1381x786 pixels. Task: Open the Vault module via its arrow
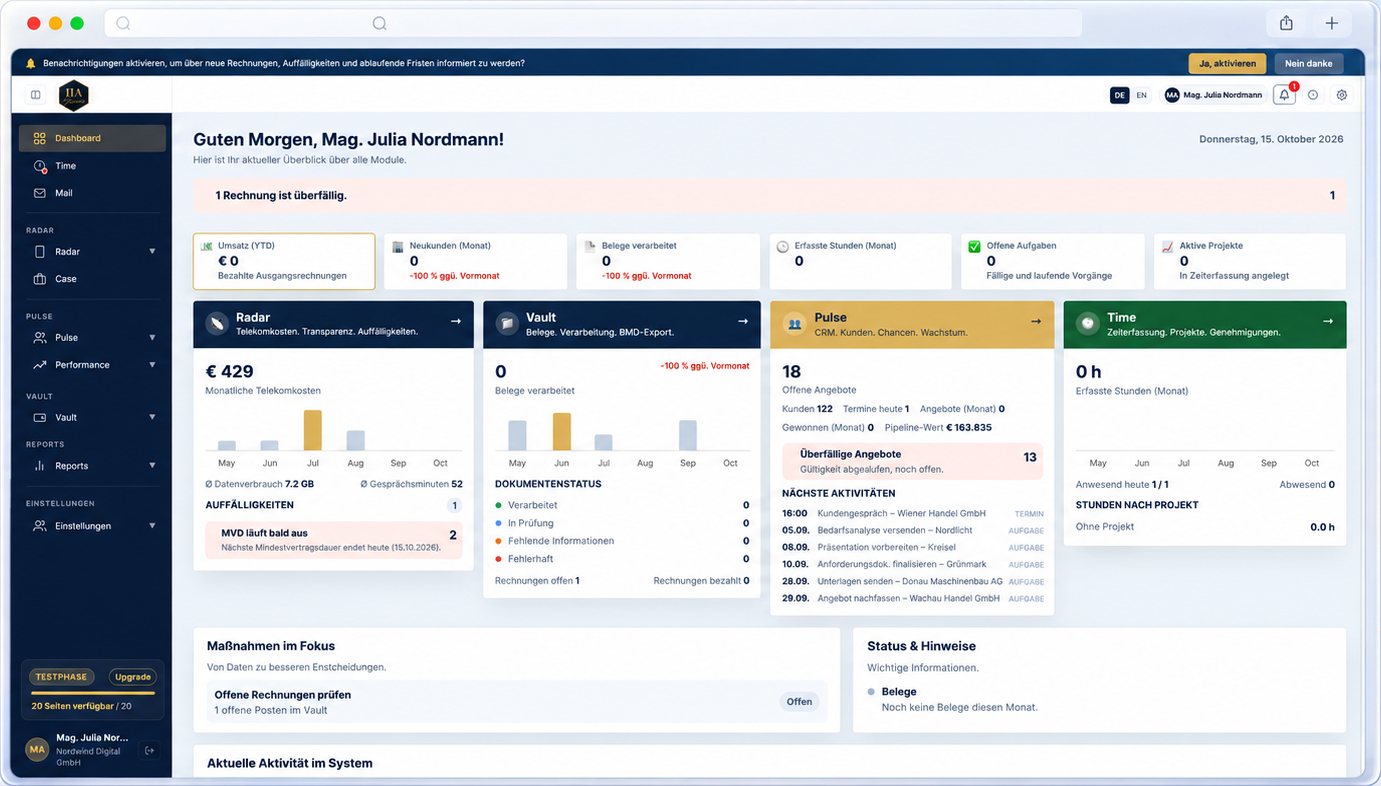[x=743, y=321]
